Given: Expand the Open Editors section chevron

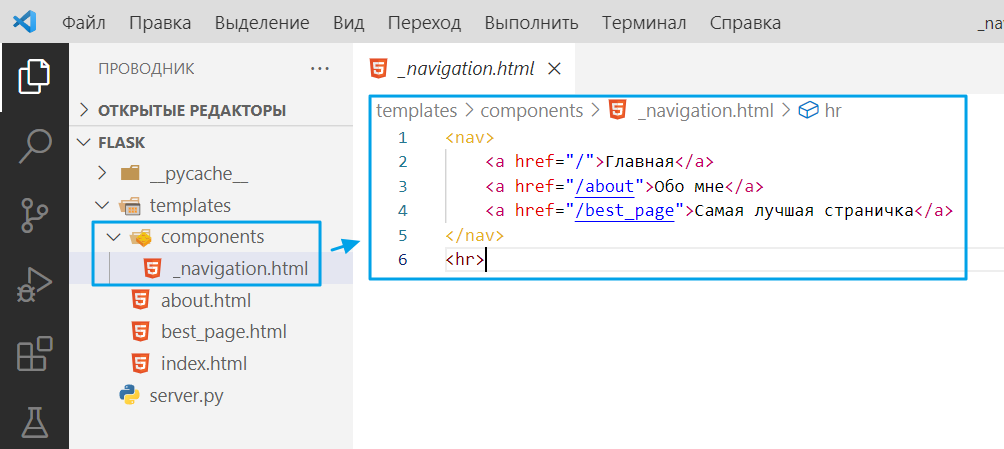Looking at the screenshot, I should [83, 110].
